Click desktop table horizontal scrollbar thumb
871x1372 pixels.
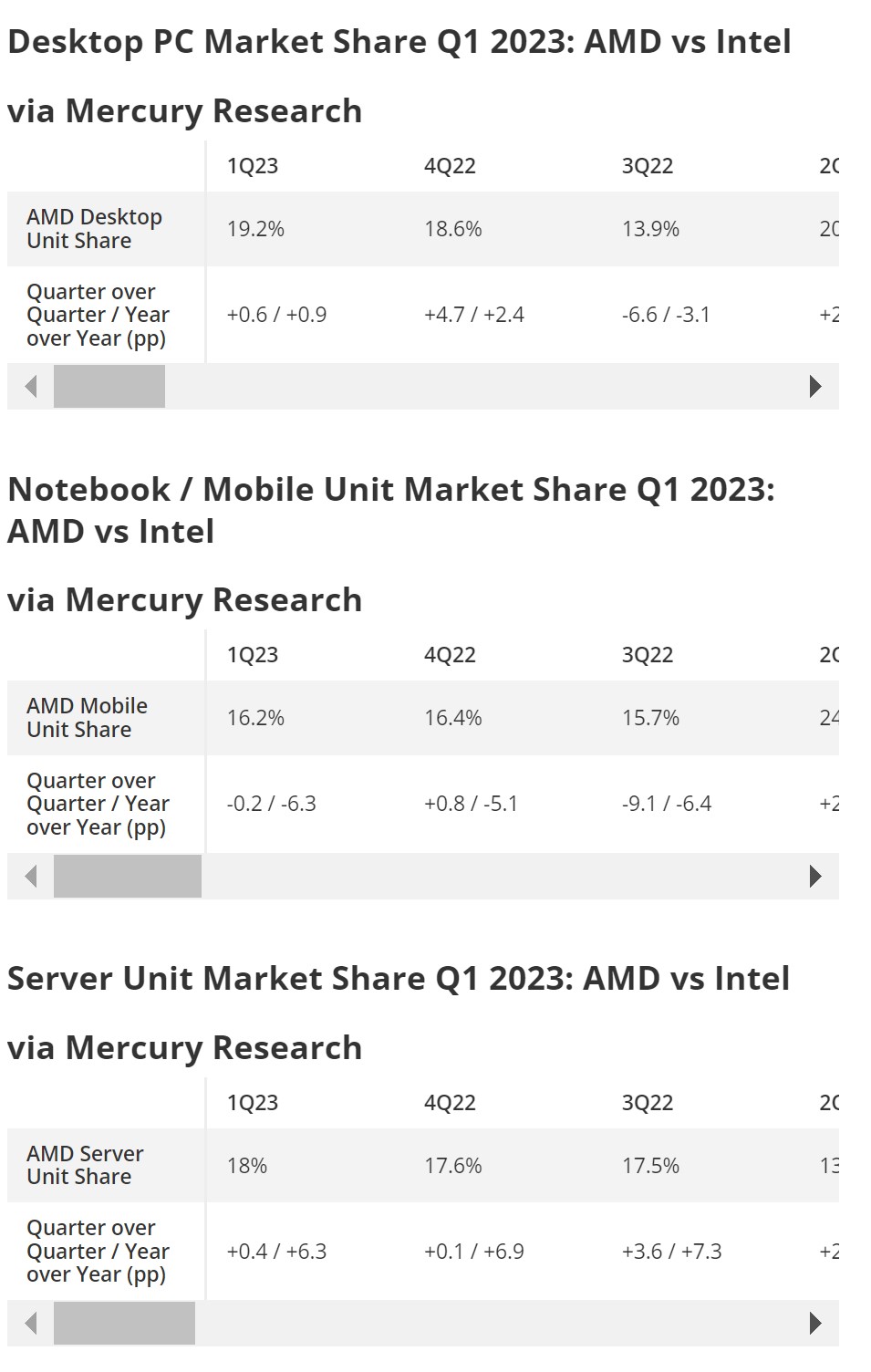pos(109,387)
